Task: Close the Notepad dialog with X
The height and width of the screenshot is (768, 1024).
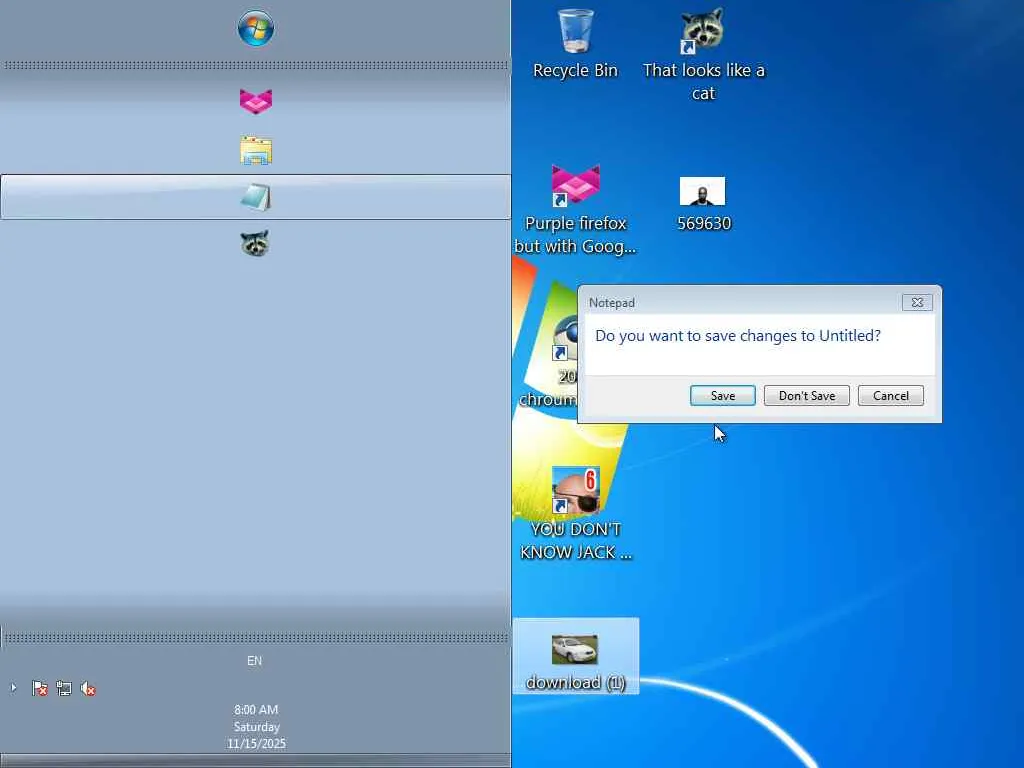Action: pos(917,302)
